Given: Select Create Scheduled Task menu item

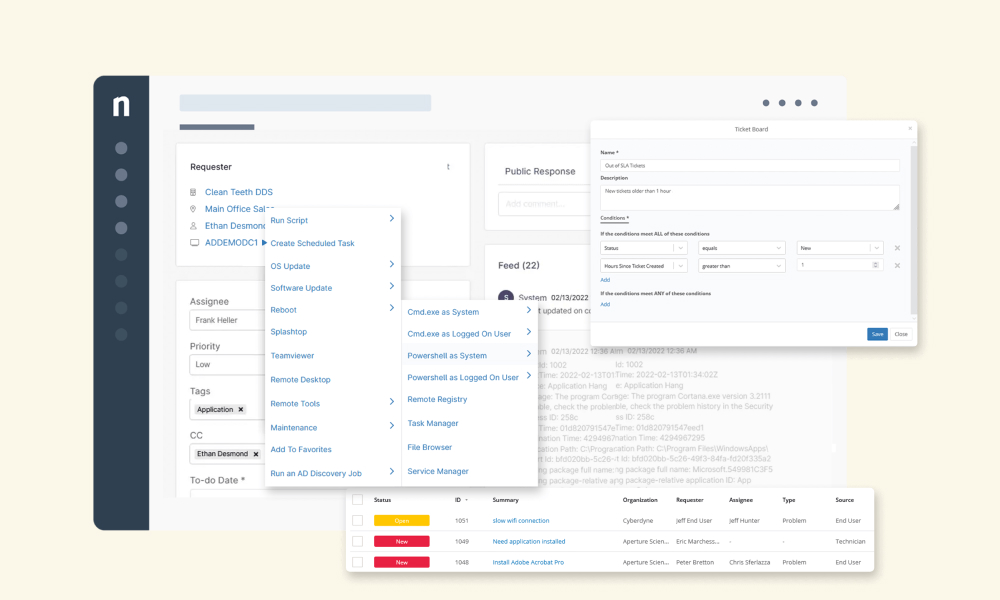Looking at the screenshot, I should tap(312, 244).
